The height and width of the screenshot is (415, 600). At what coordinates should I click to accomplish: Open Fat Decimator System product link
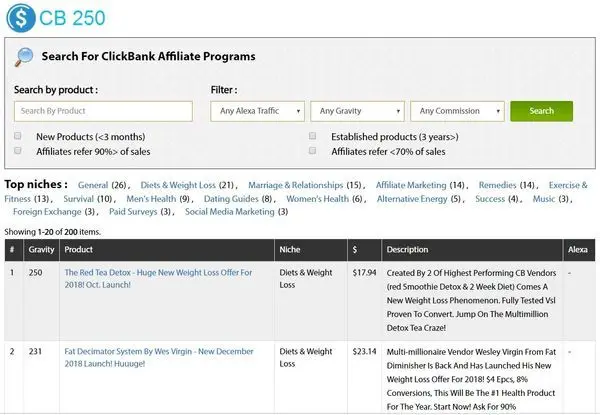(159, 357)
